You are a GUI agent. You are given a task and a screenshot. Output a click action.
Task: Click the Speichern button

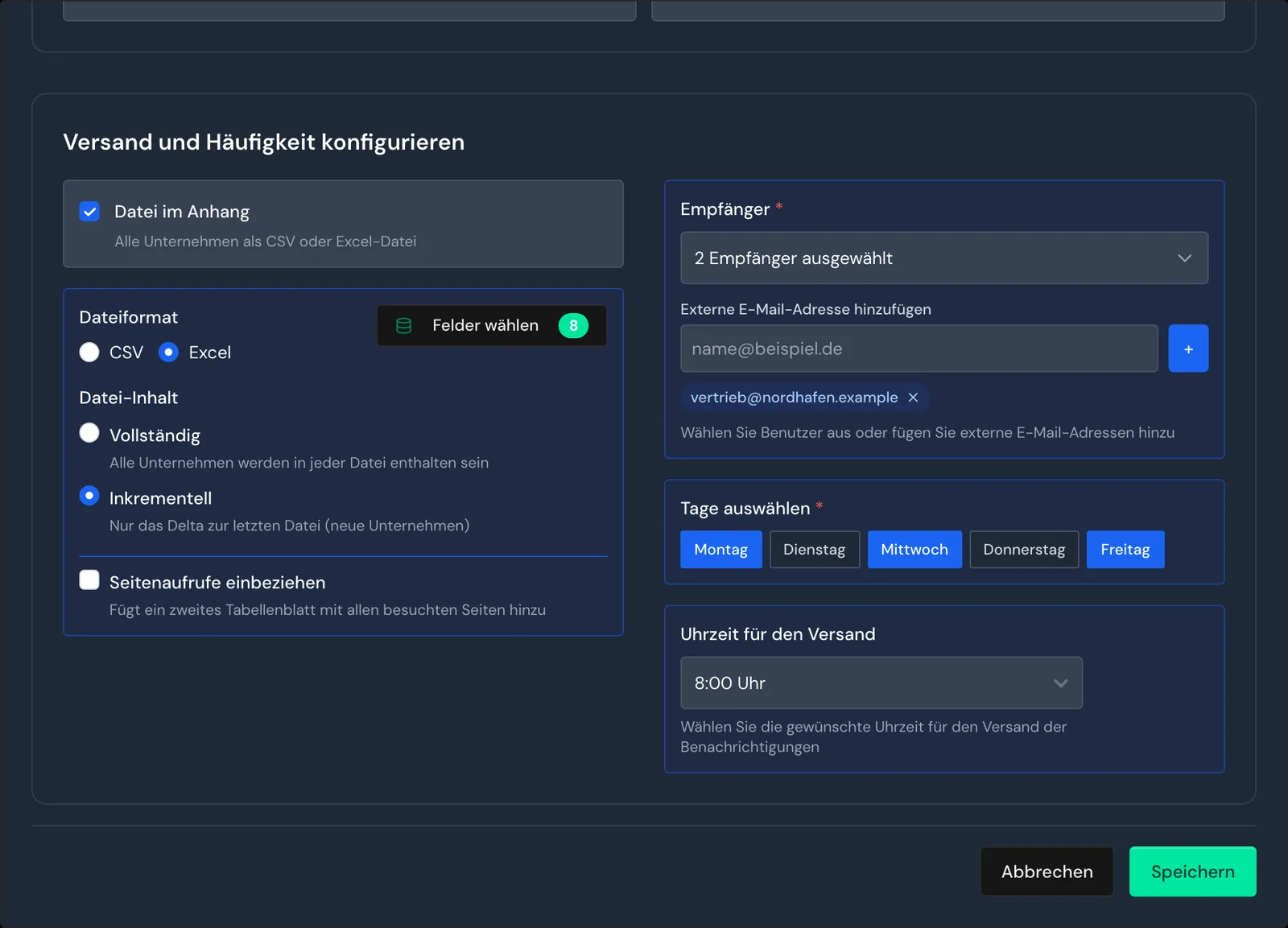[1193, 872]
